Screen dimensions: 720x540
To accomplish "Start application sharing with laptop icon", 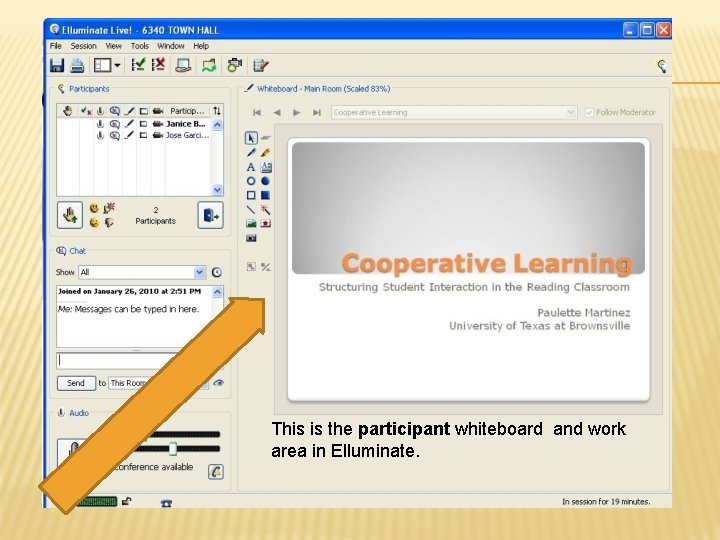I will (183, 65).
